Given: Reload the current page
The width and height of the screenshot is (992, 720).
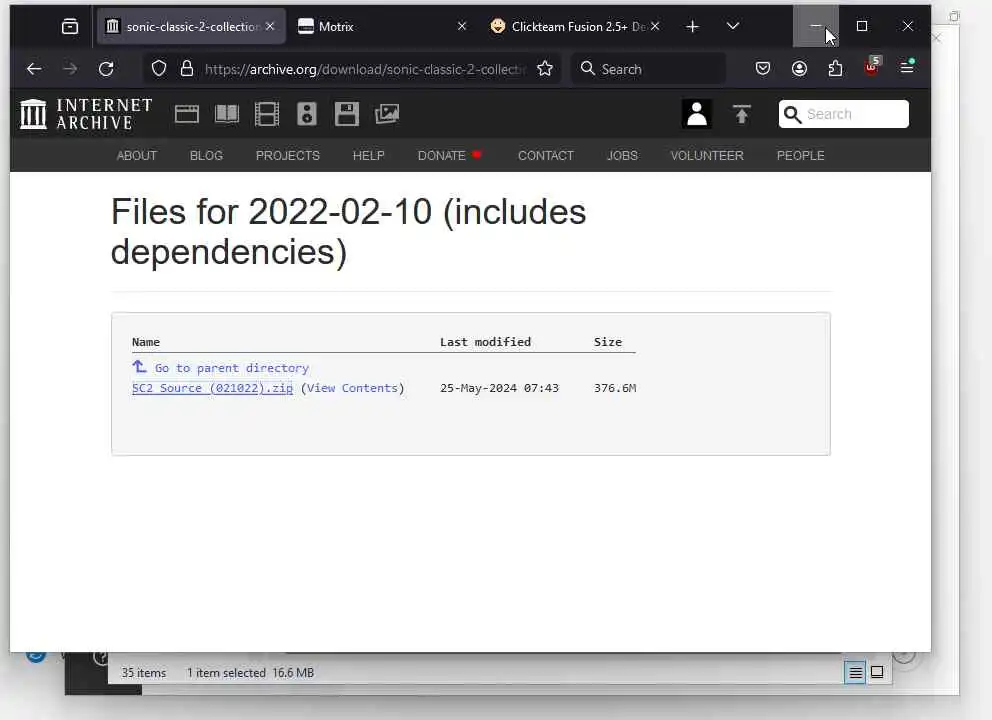Looking at the screenshot, I should 106,69.
